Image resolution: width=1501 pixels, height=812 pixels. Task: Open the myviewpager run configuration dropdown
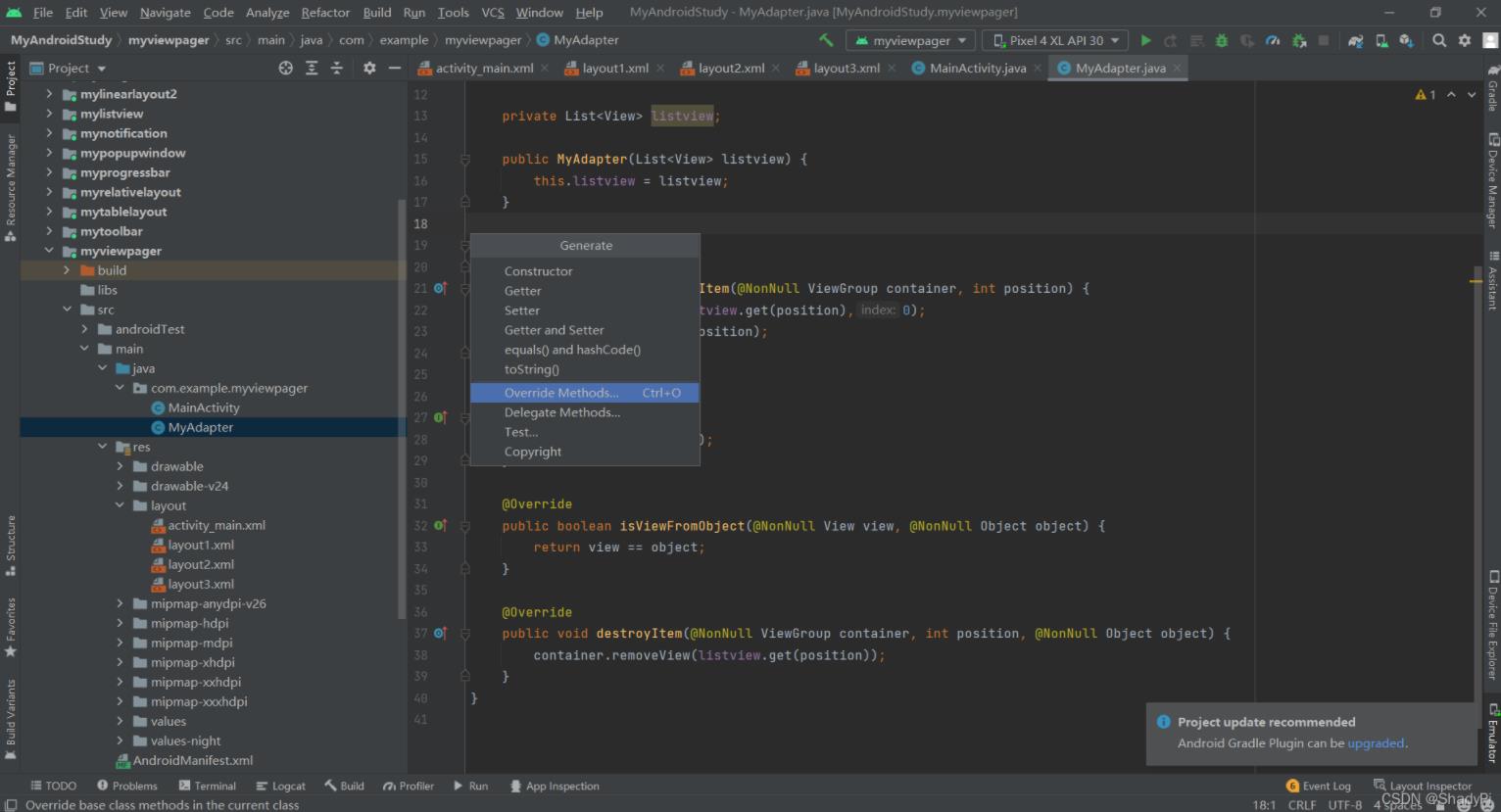910,40
